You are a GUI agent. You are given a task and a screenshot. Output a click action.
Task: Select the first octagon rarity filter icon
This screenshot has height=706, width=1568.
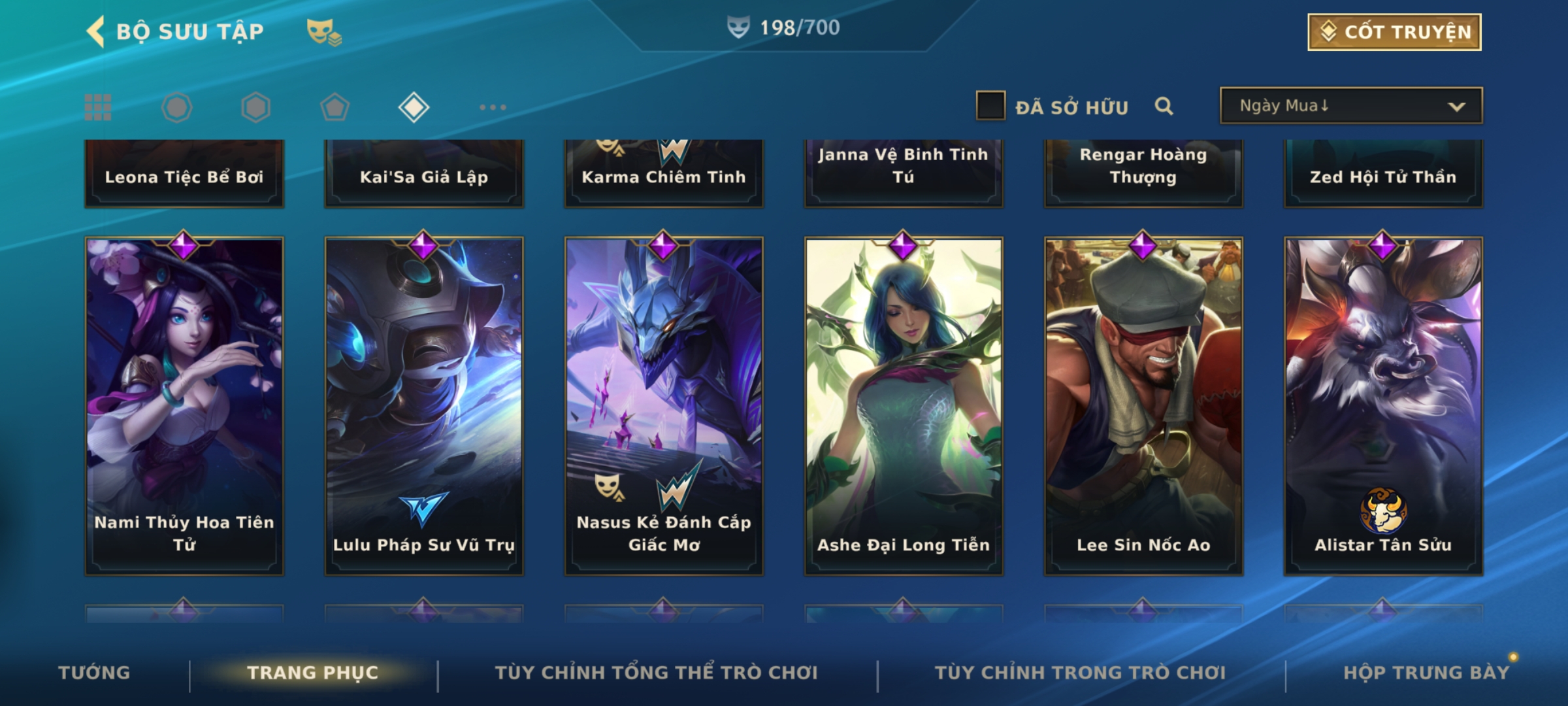(177, 107)
